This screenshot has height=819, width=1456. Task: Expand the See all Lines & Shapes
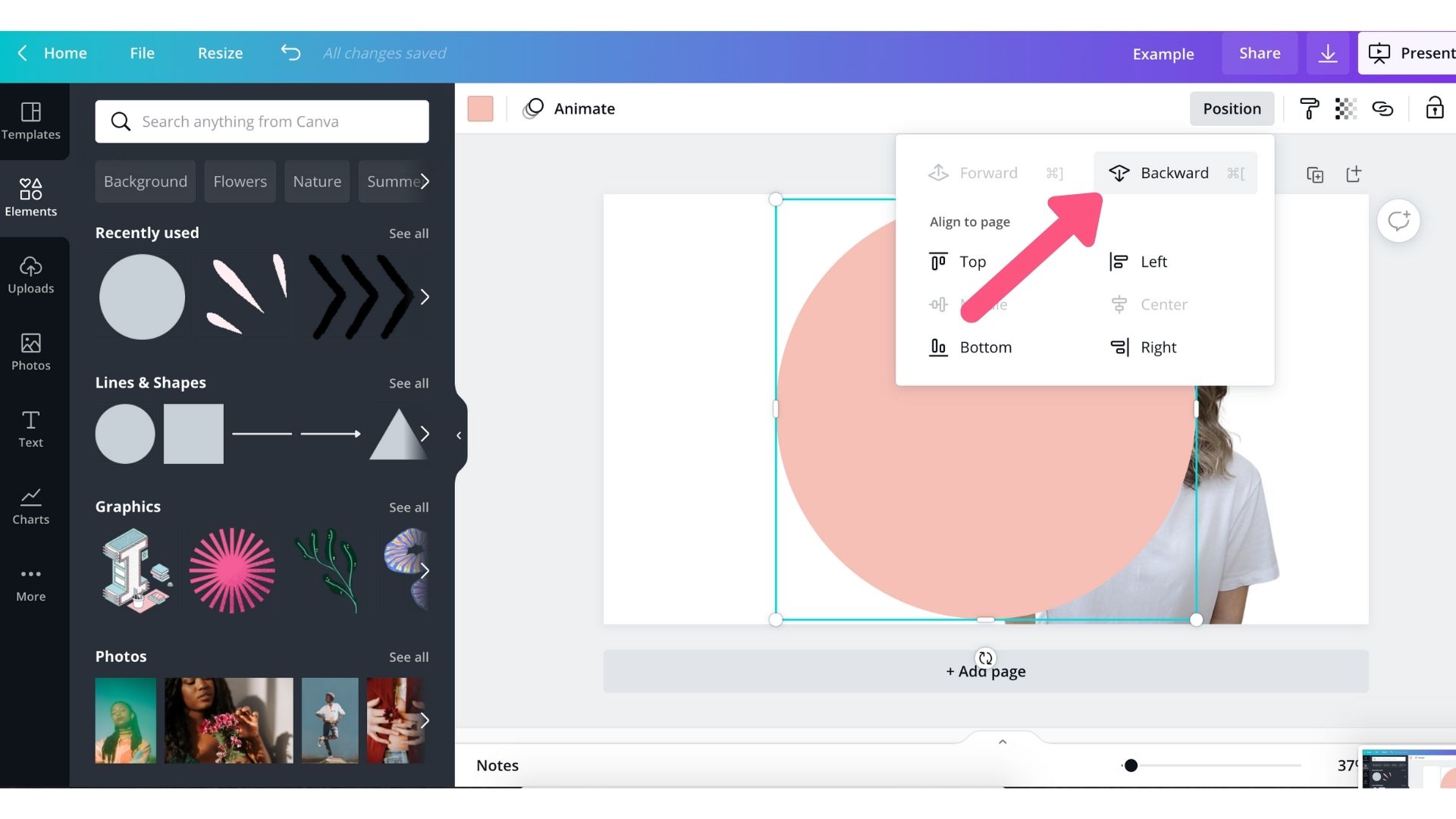click(408, 383)
